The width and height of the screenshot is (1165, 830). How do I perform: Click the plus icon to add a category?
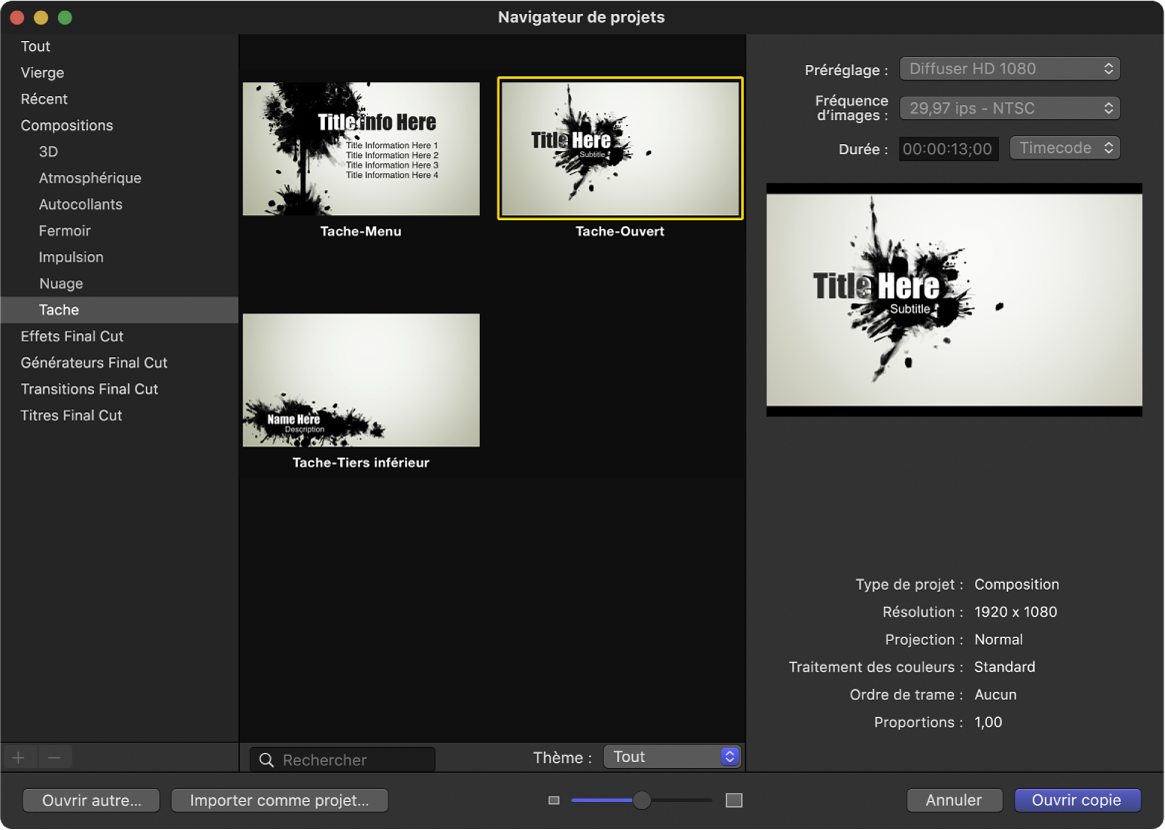[x=18, y=758]
